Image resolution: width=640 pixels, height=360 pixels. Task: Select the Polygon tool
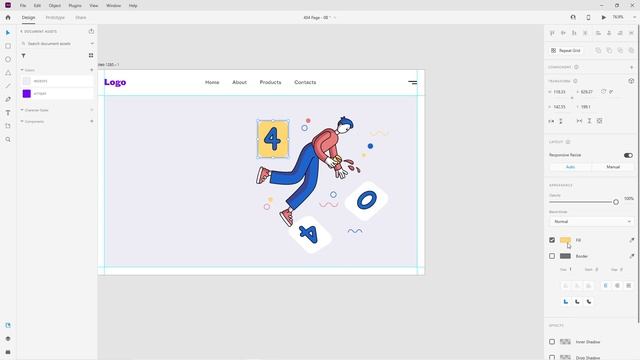pos(8,73)
